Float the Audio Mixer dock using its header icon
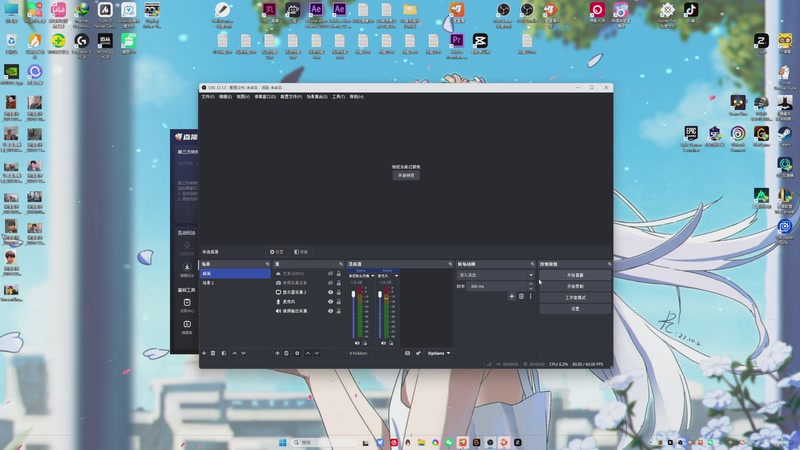Screen dimensions: 800x450 [x=450, y=264]
